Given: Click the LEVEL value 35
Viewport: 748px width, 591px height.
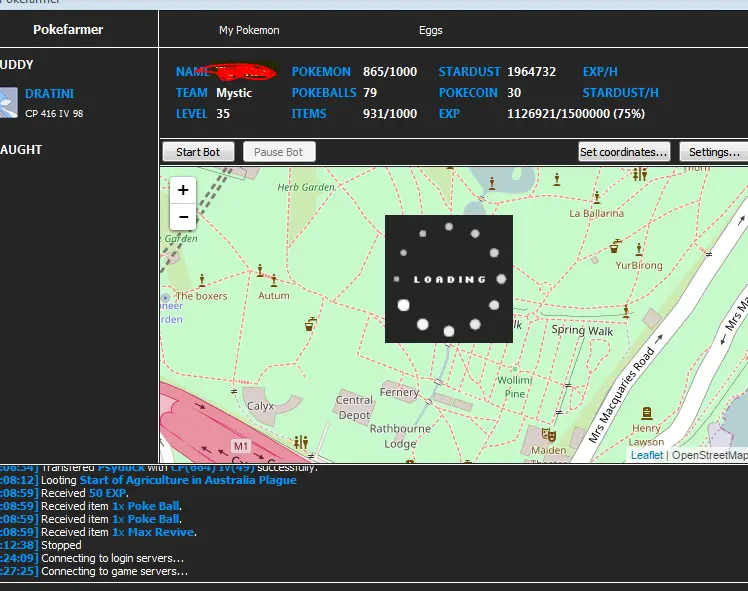Looking at the screenshot, I should click(223, 114).
